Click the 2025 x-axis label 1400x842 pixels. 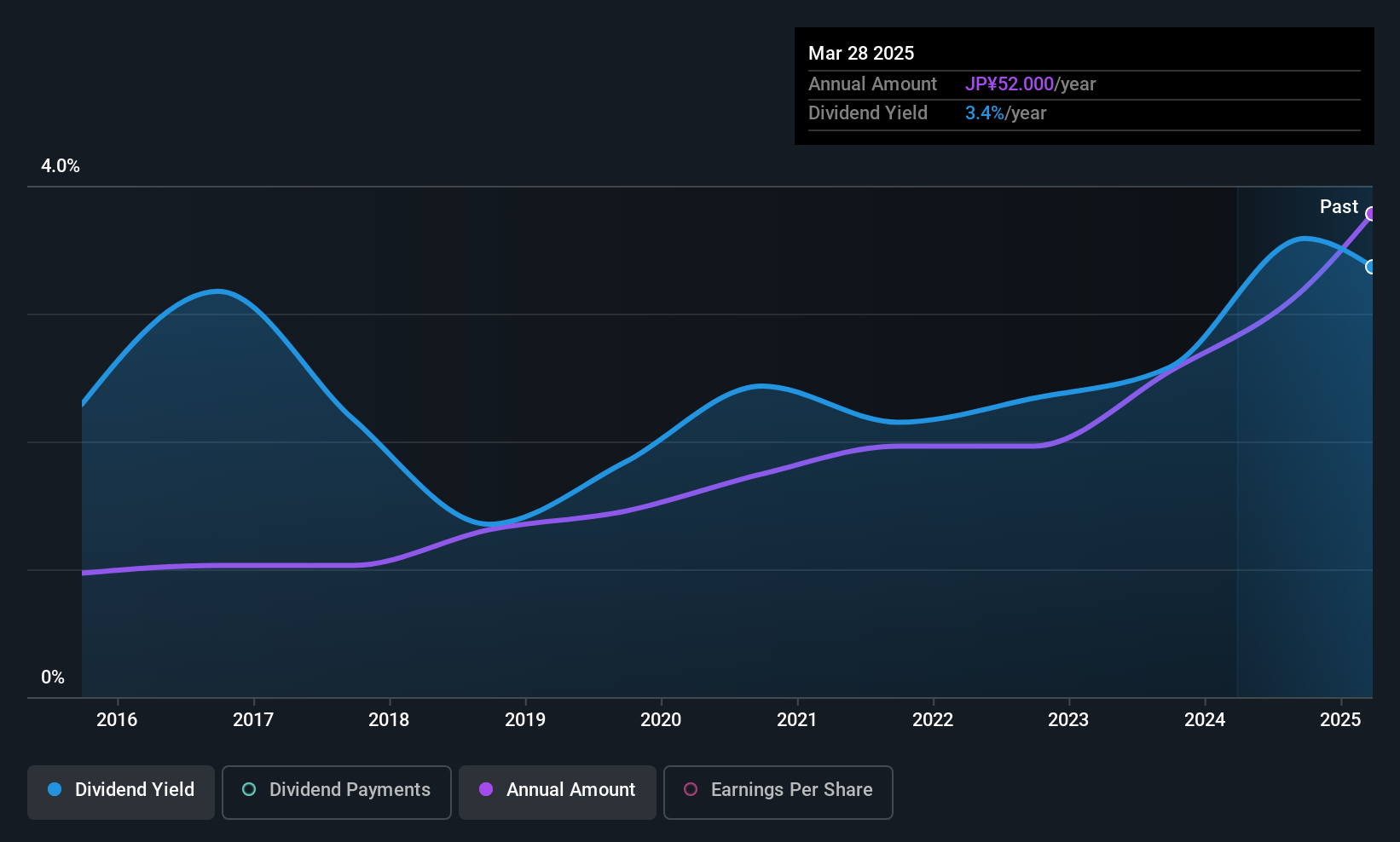tap(1340, 719)
